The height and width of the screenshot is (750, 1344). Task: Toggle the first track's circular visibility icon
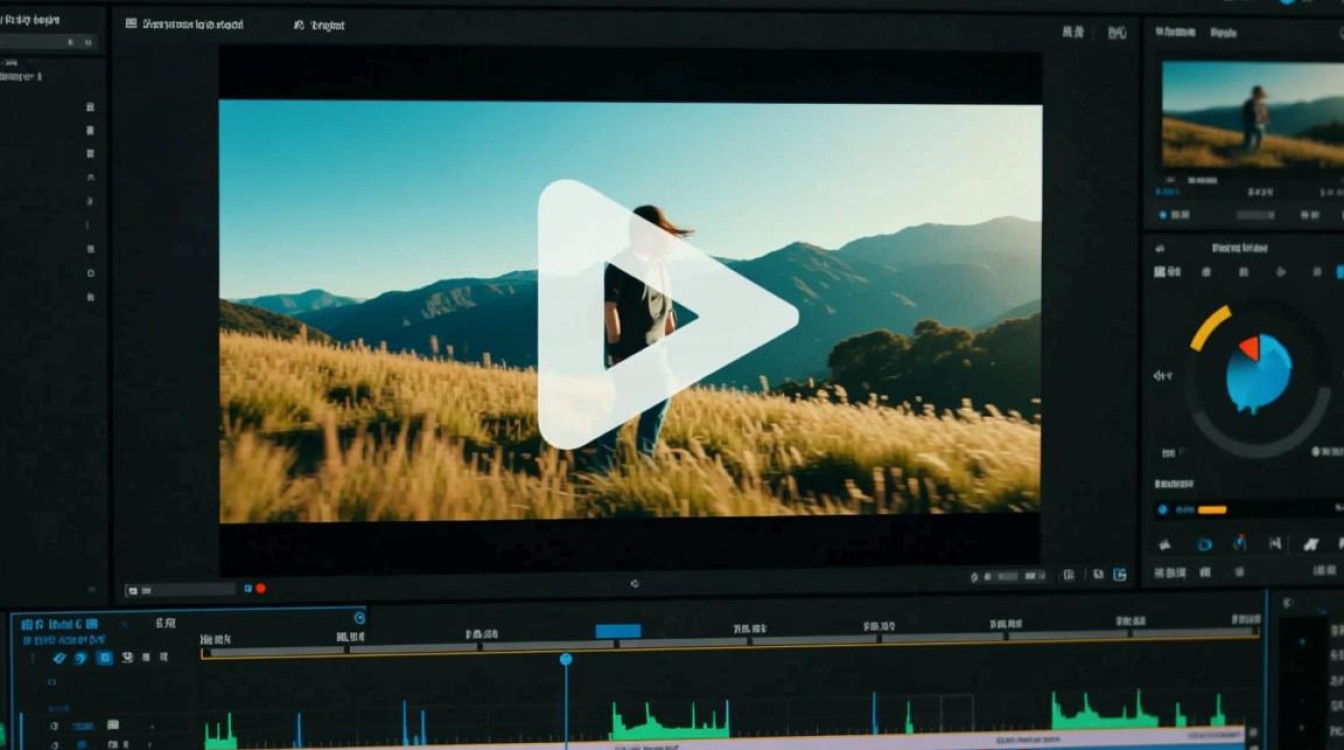pyautogui.click(x=54, y=725)
